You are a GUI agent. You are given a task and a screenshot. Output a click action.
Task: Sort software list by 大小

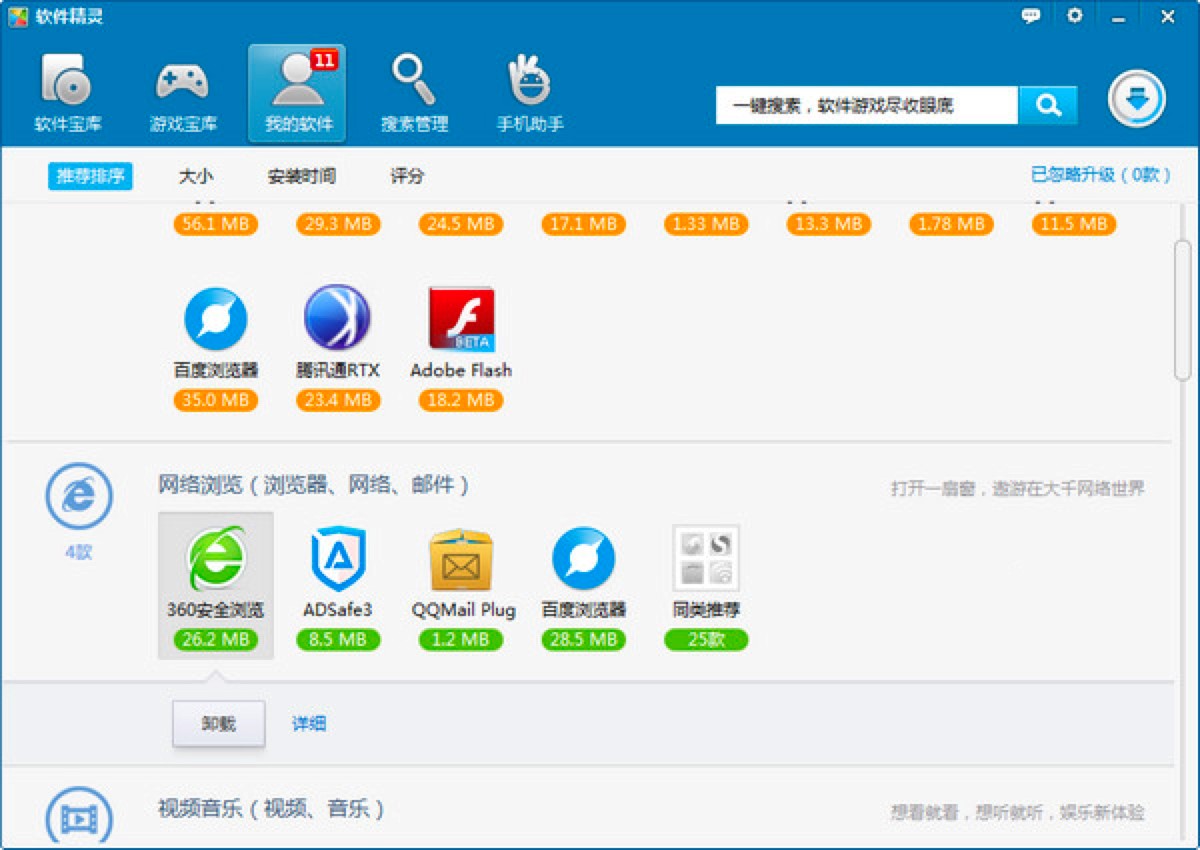195,176
